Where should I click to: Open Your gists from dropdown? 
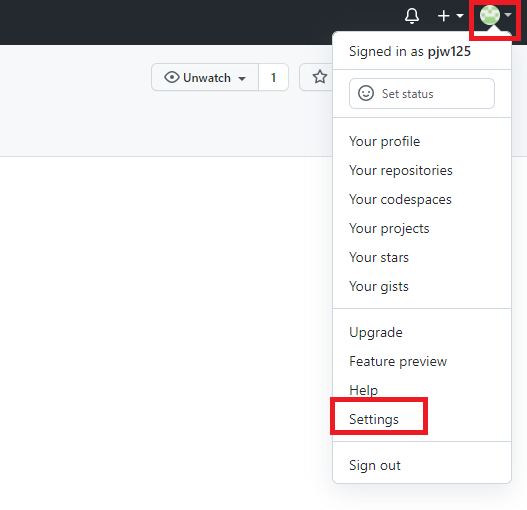tap(379, 286)
